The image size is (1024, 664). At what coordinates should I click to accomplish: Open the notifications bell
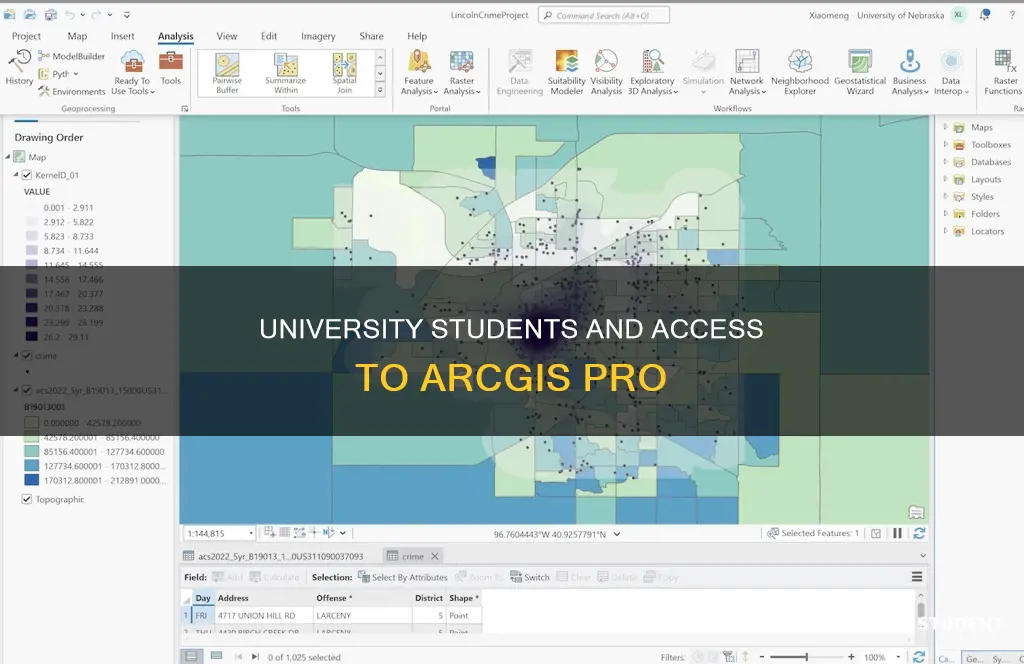pos(984,15)
